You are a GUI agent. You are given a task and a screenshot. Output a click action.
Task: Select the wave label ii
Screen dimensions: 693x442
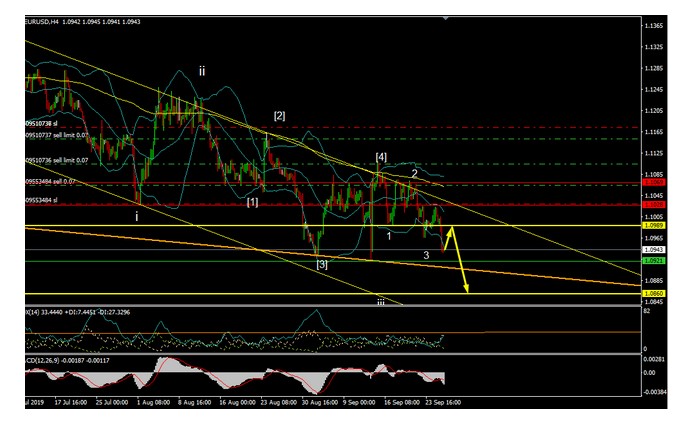[202, 71]
